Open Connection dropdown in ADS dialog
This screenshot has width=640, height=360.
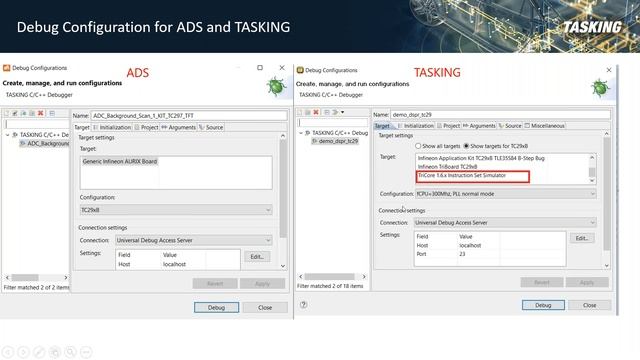(193, 240)
